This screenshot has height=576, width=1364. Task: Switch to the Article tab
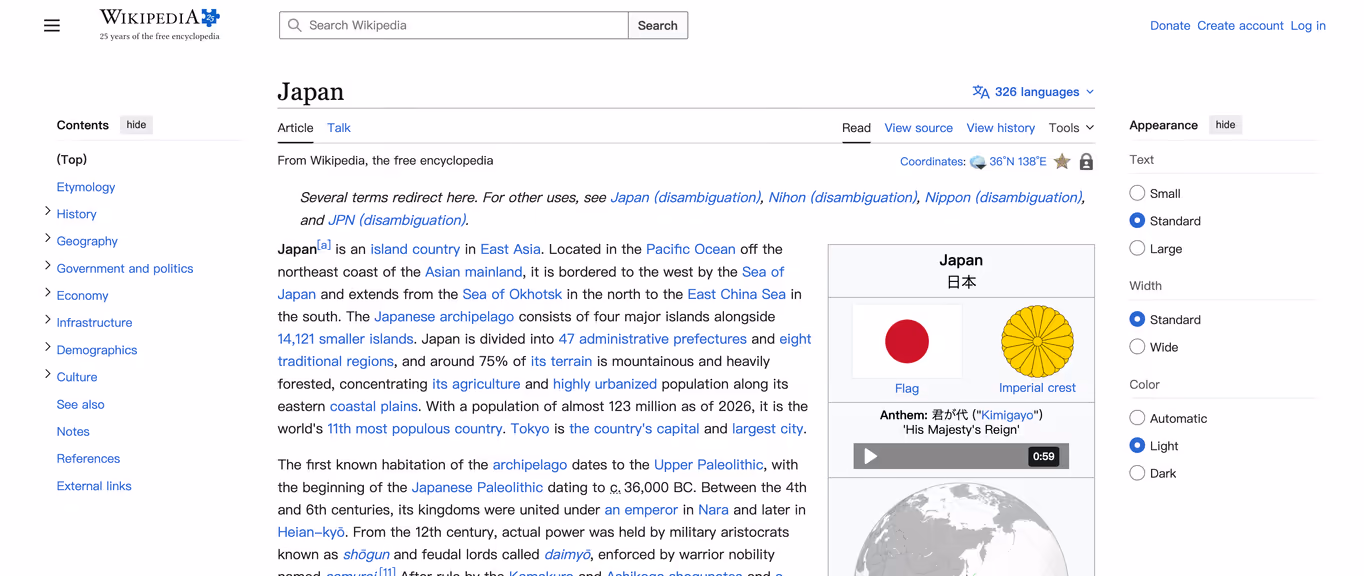click(x=295, y=128)
